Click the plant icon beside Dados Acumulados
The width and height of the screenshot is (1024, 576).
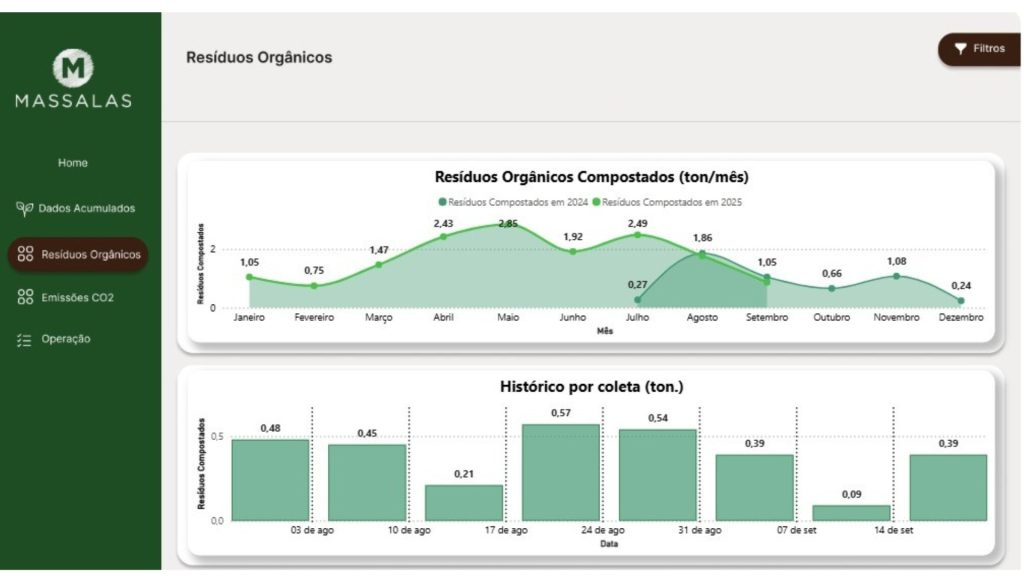point(24,208)
